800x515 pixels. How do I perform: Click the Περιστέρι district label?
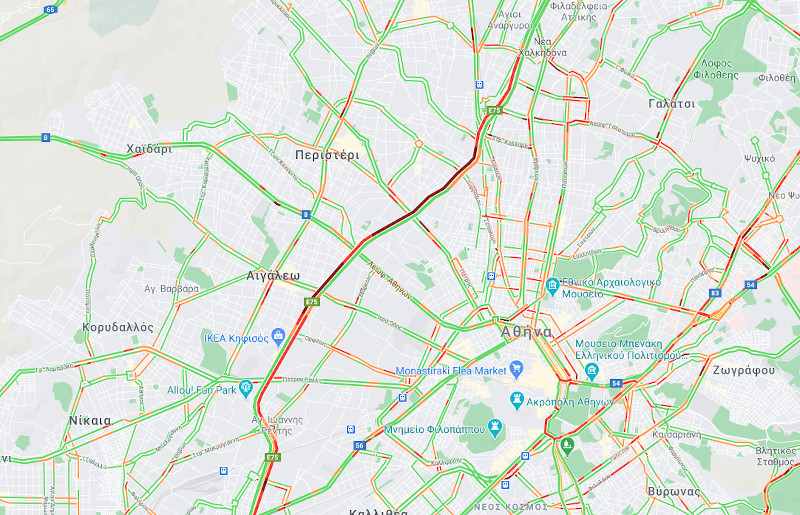coord(327,155)
